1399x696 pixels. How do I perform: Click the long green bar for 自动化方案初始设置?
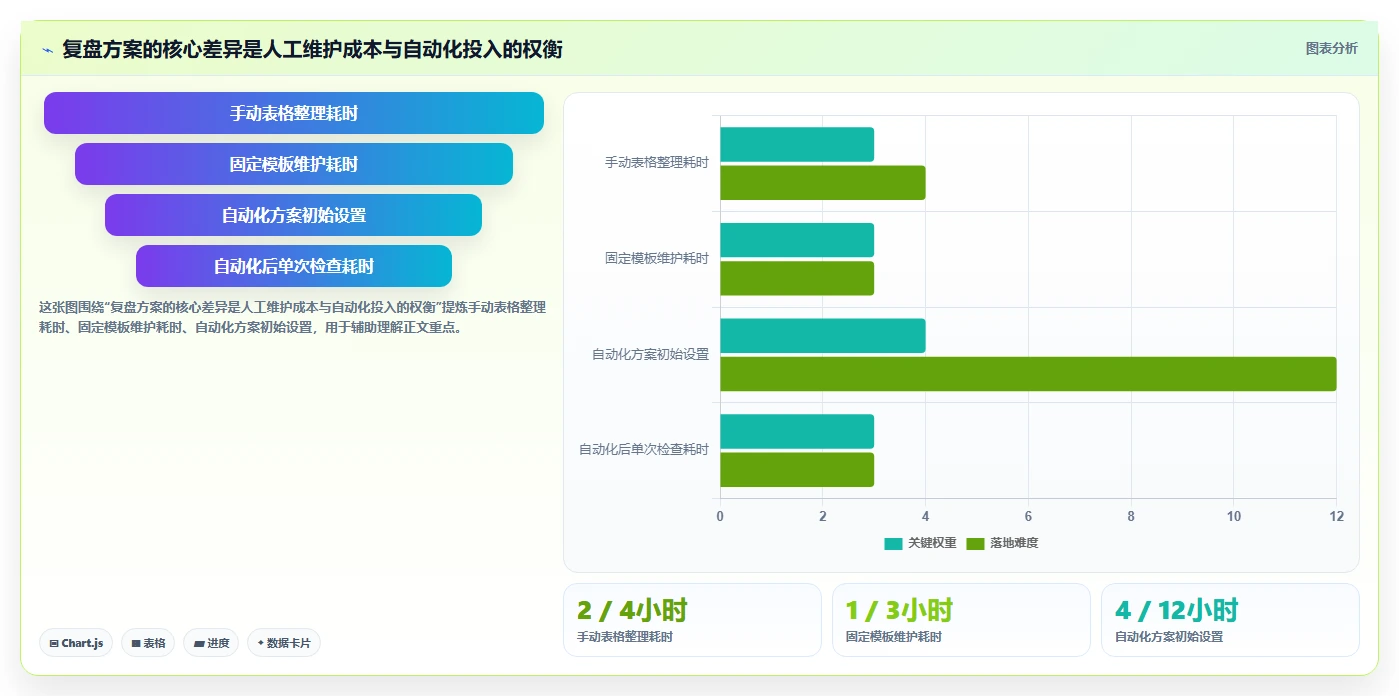1028,374
